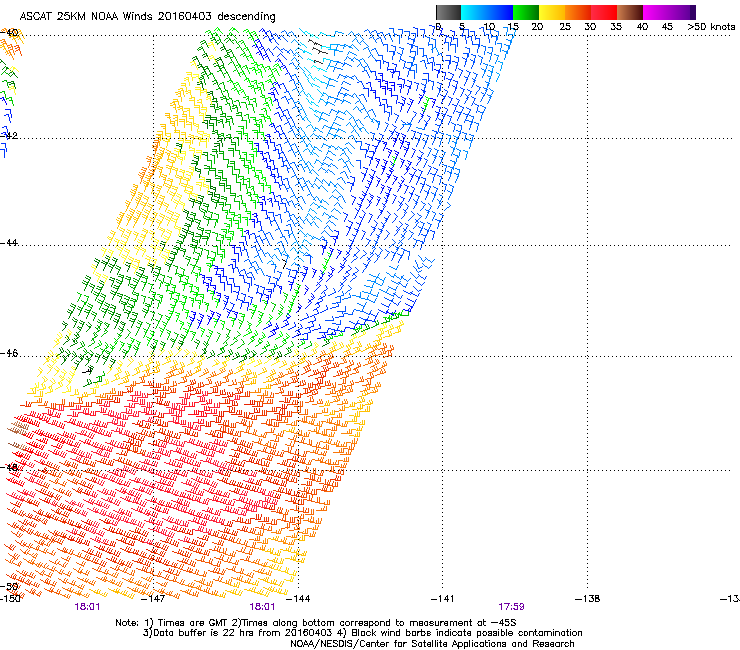Click the title 'ASCAT 25KM NOAA Winds 20160403 descending'
The width and height of the screenshot is (740, 650).
coord(147,16)
